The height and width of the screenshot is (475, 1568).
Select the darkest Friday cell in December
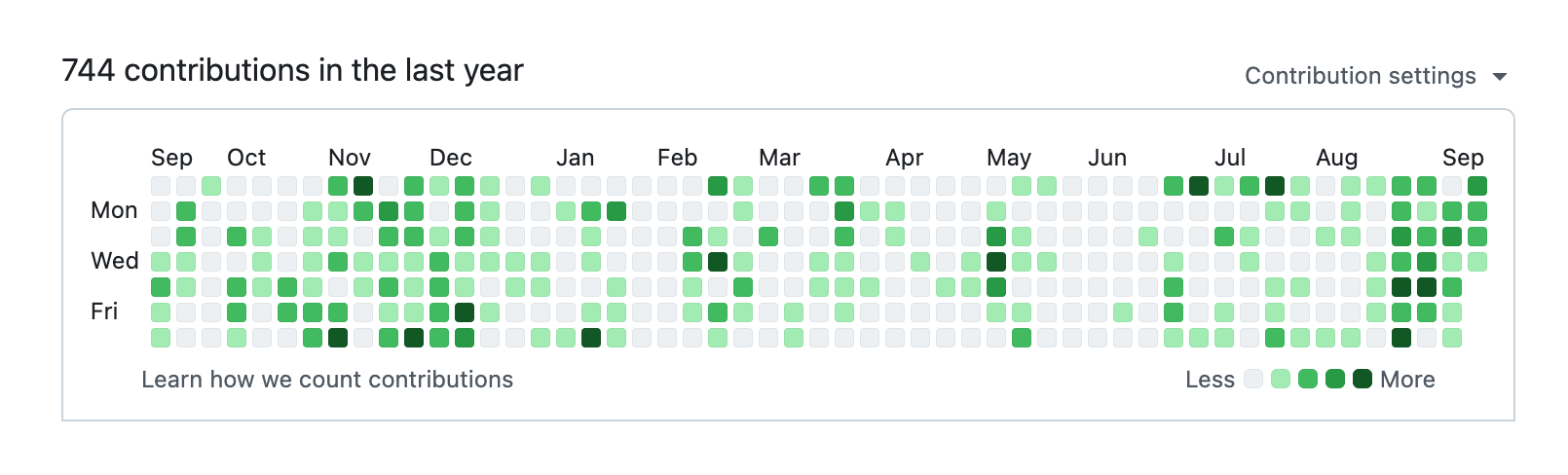(x=465, y=312)
